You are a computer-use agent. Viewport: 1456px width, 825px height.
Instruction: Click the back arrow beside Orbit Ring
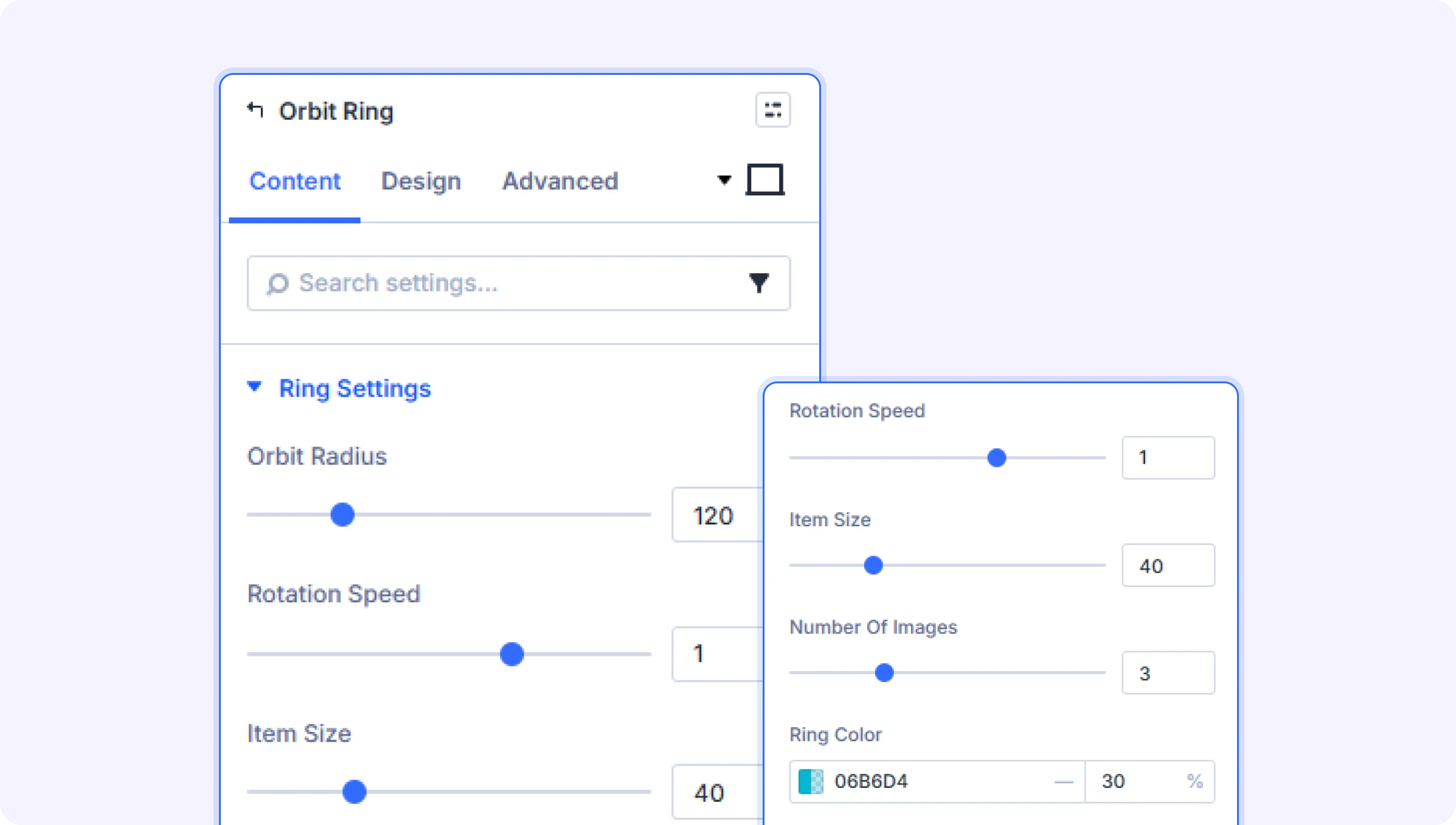tap(255, 110)
